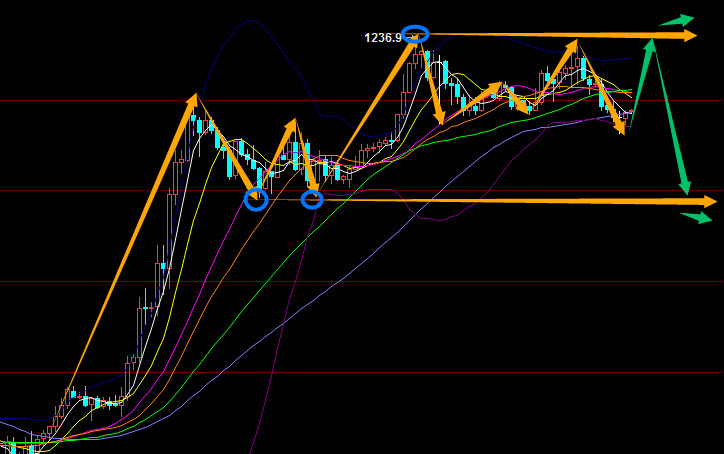Click the cyan consolidation candles before the rally
The image size is (724, 454).
coord(99,401)
